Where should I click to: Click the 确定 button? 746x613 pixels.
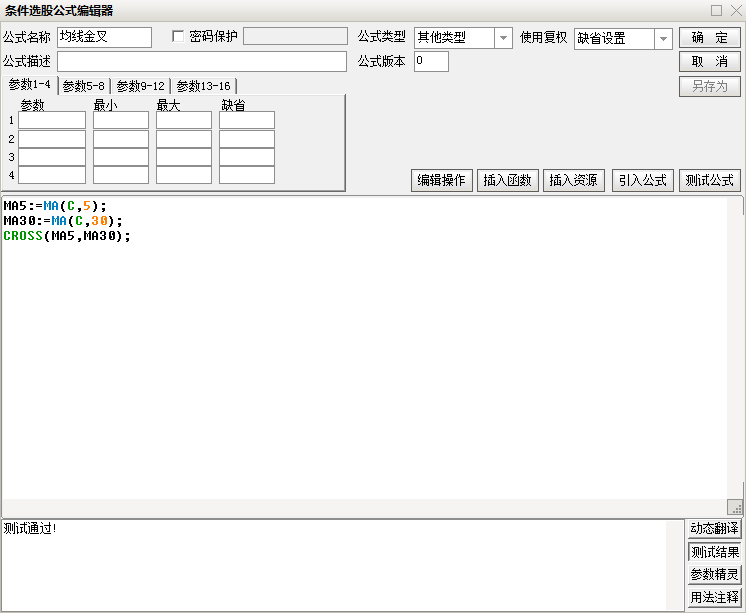tap(709, 38)
